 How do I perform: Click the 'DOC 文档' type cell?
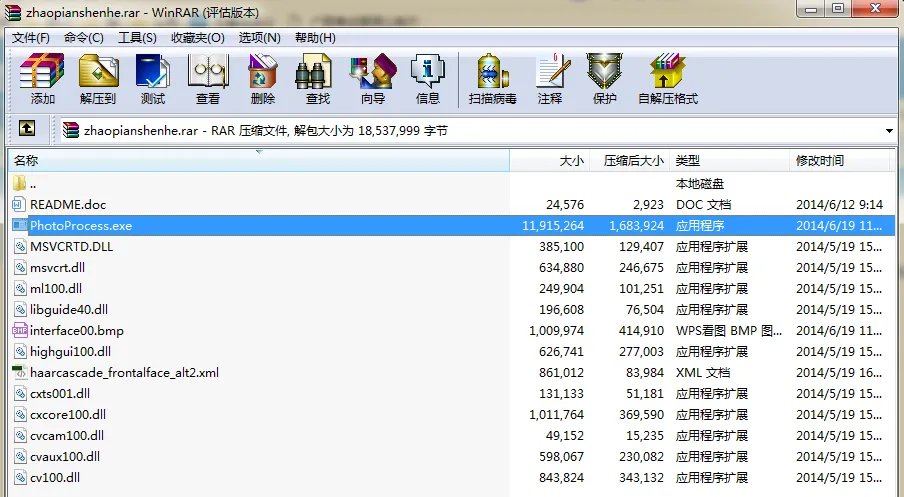click(x=703, y=205)
